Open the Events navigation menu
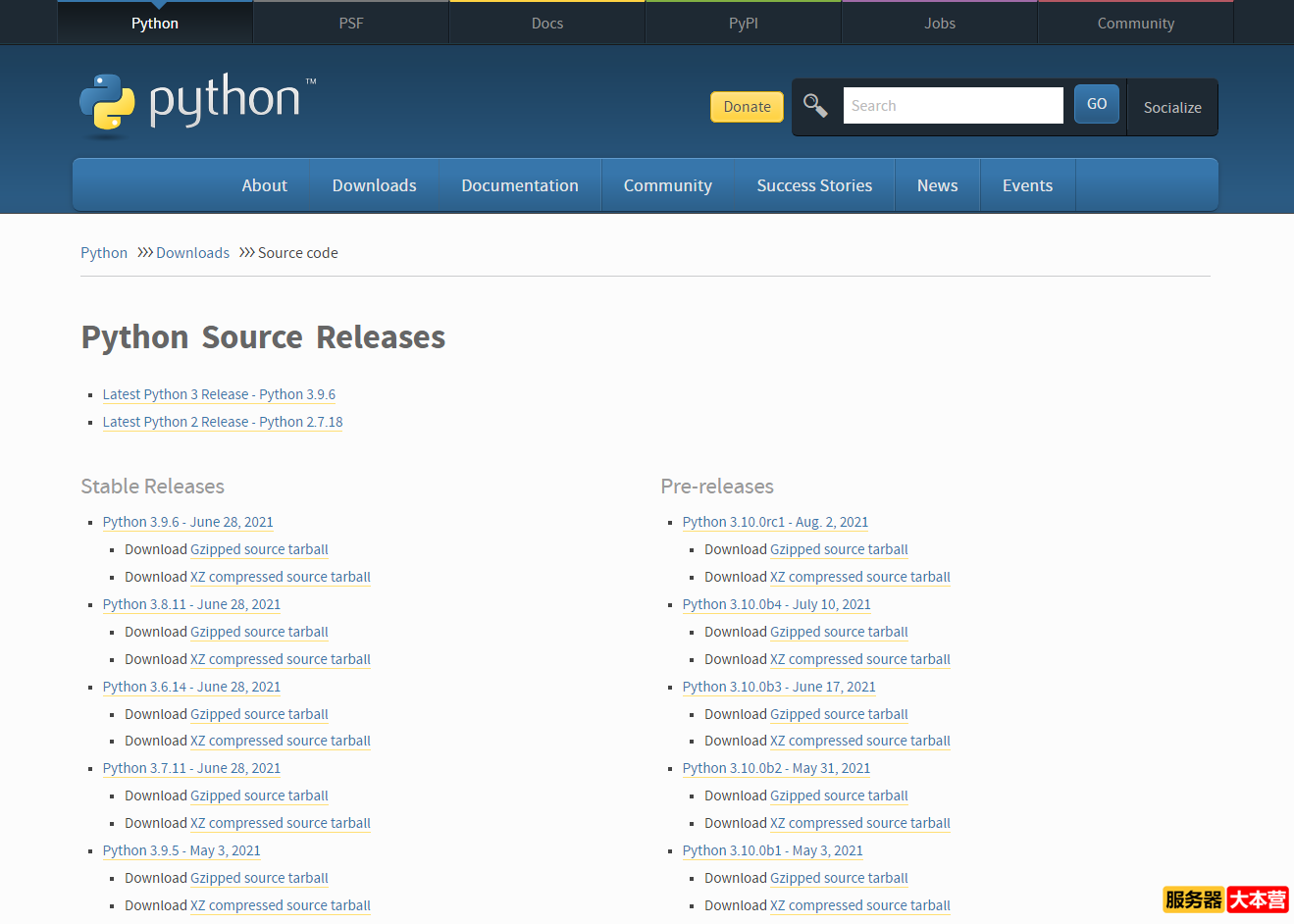The width and height of the screenshot is (1294, 924). click(1027, 185)
